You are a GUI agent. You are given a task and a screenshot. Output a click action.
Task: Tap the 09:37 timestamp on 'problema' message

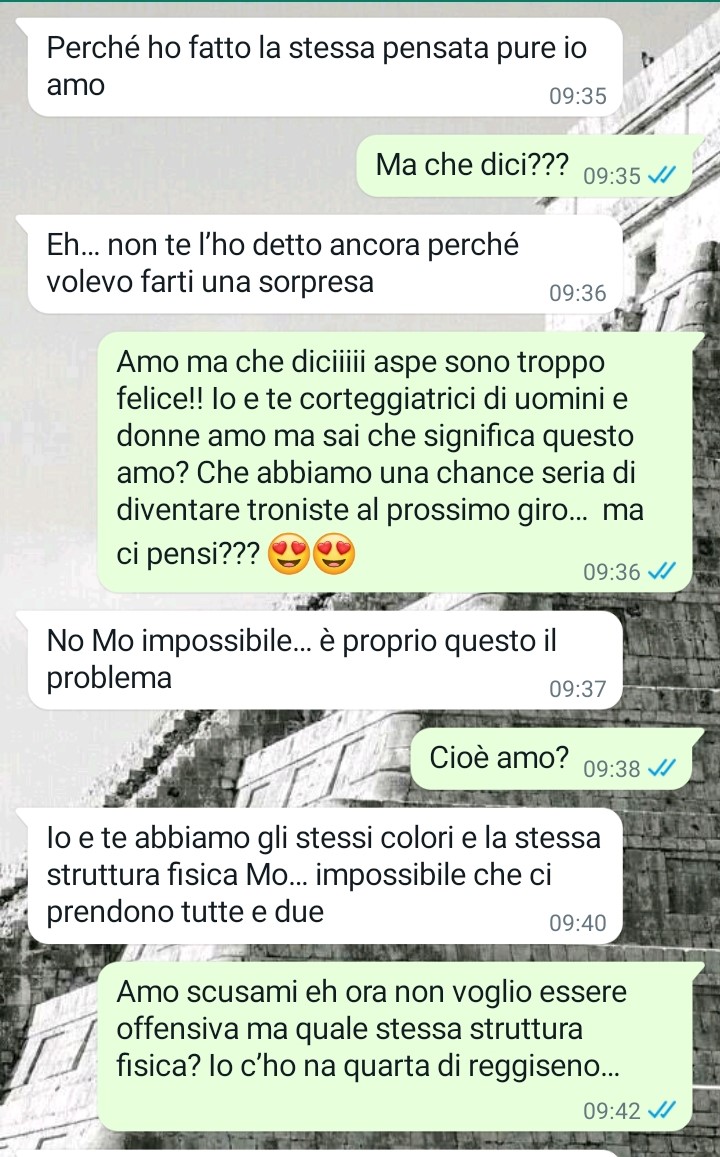tap(578, 689)
